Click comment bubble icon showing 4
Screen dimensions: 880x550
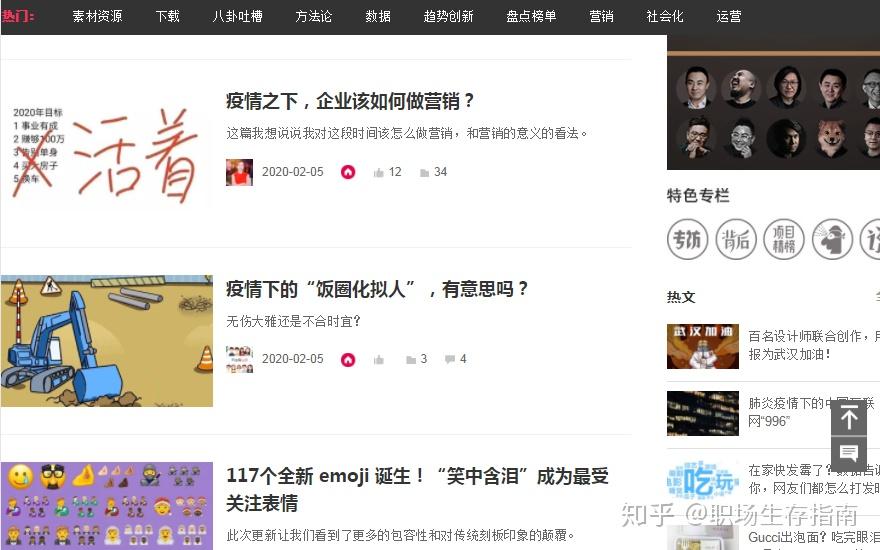pos(450,359)
